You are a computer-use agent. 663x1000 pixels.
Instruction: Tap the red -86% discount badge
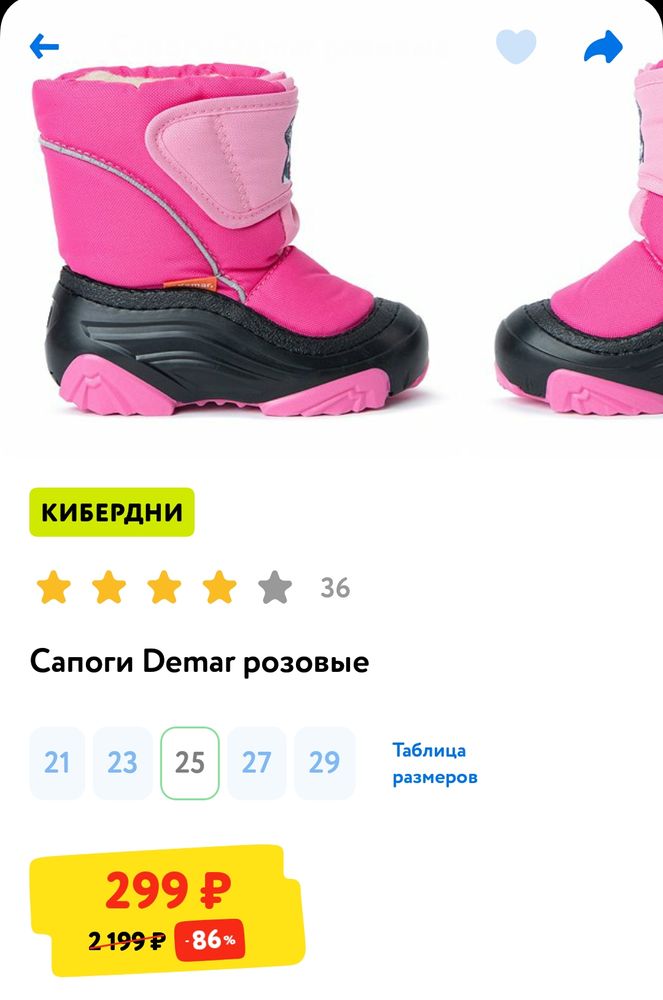tap(210, 939)
